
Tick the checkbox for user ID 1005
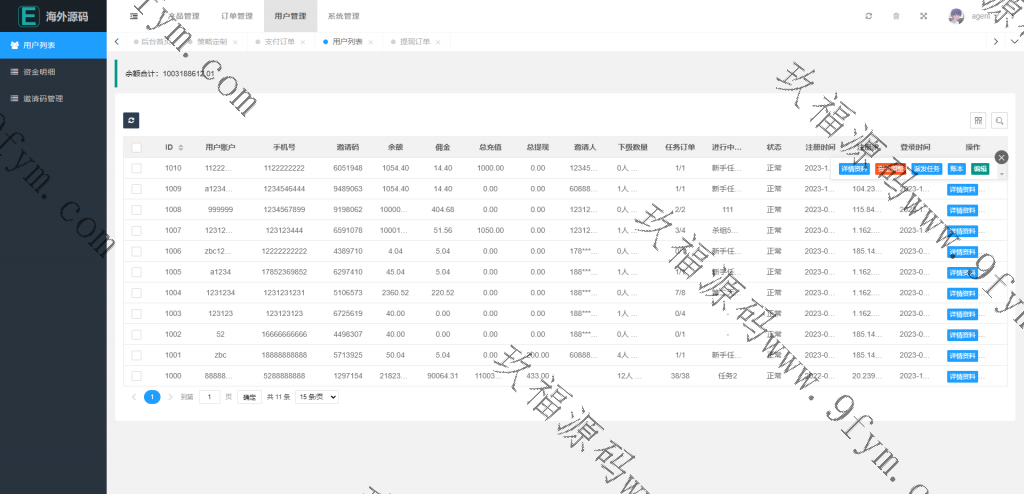[x=136, y=272]
